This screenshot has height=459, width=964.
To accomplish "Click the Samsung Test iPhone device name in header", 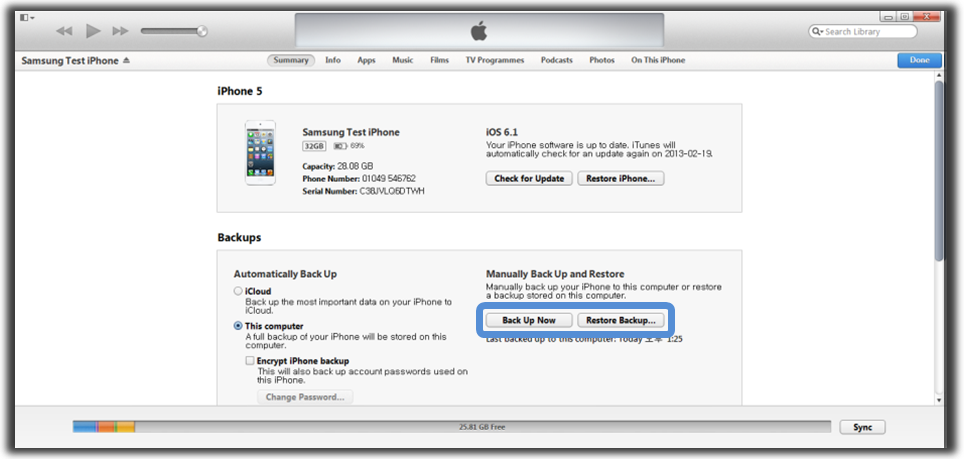I will pyautogui.click(x=69, y=61).
